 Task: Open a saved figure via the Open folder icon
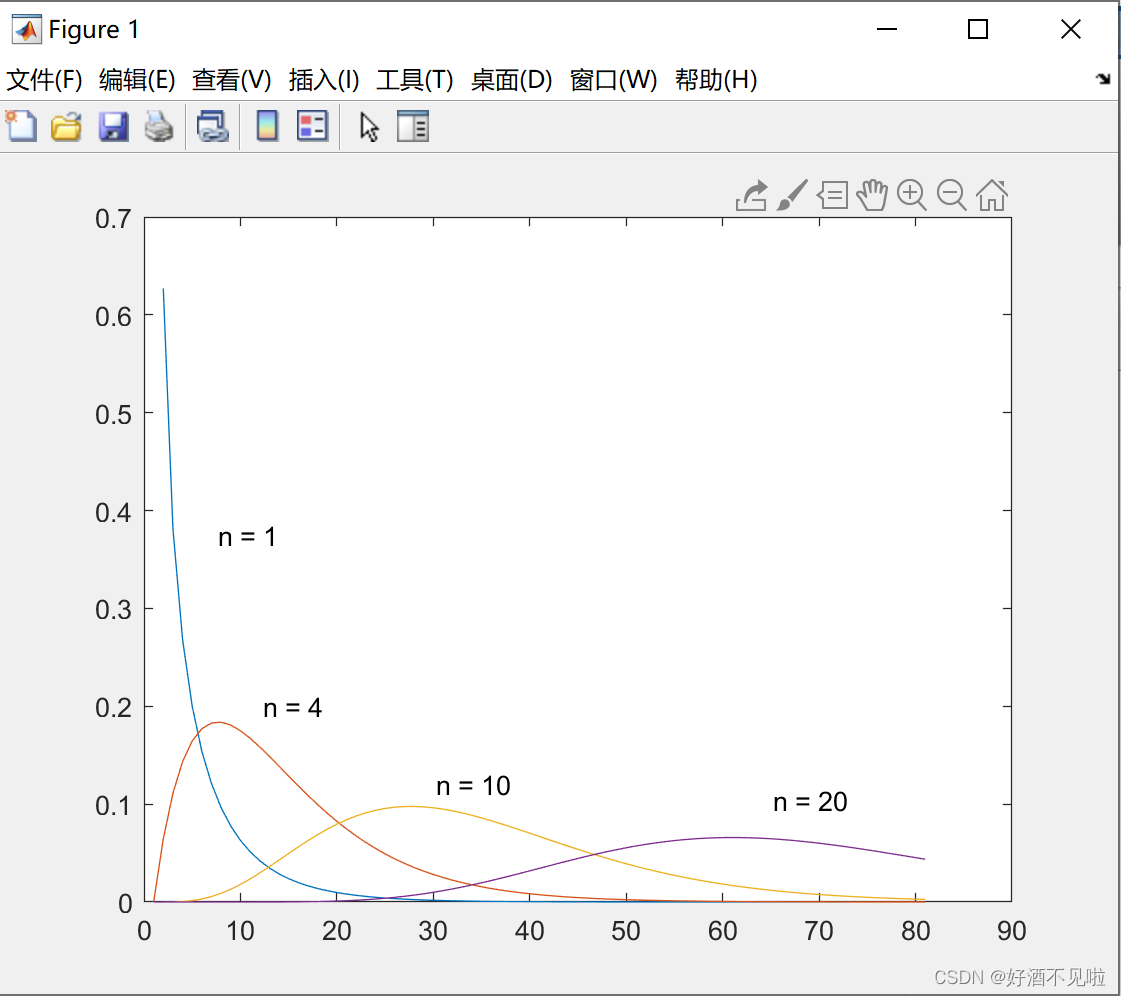(x=66, y=126)
